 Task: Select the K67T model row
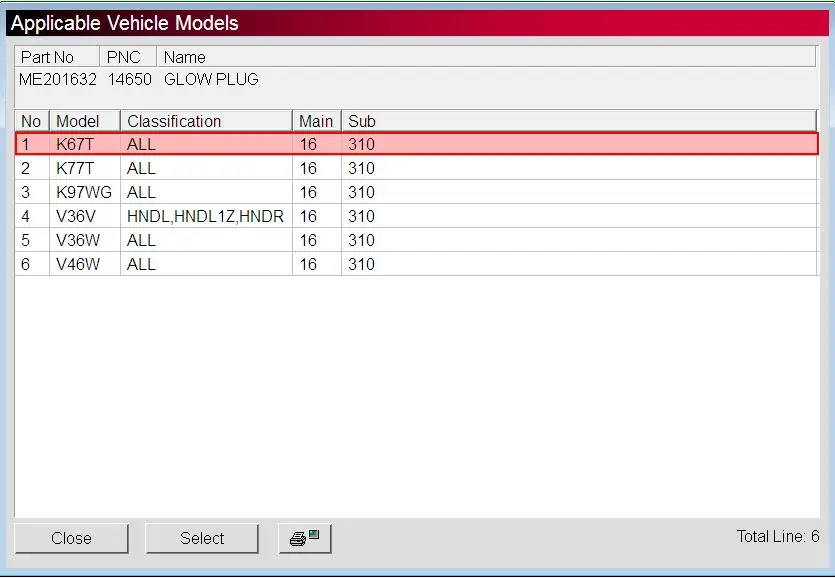click(416, 144)
